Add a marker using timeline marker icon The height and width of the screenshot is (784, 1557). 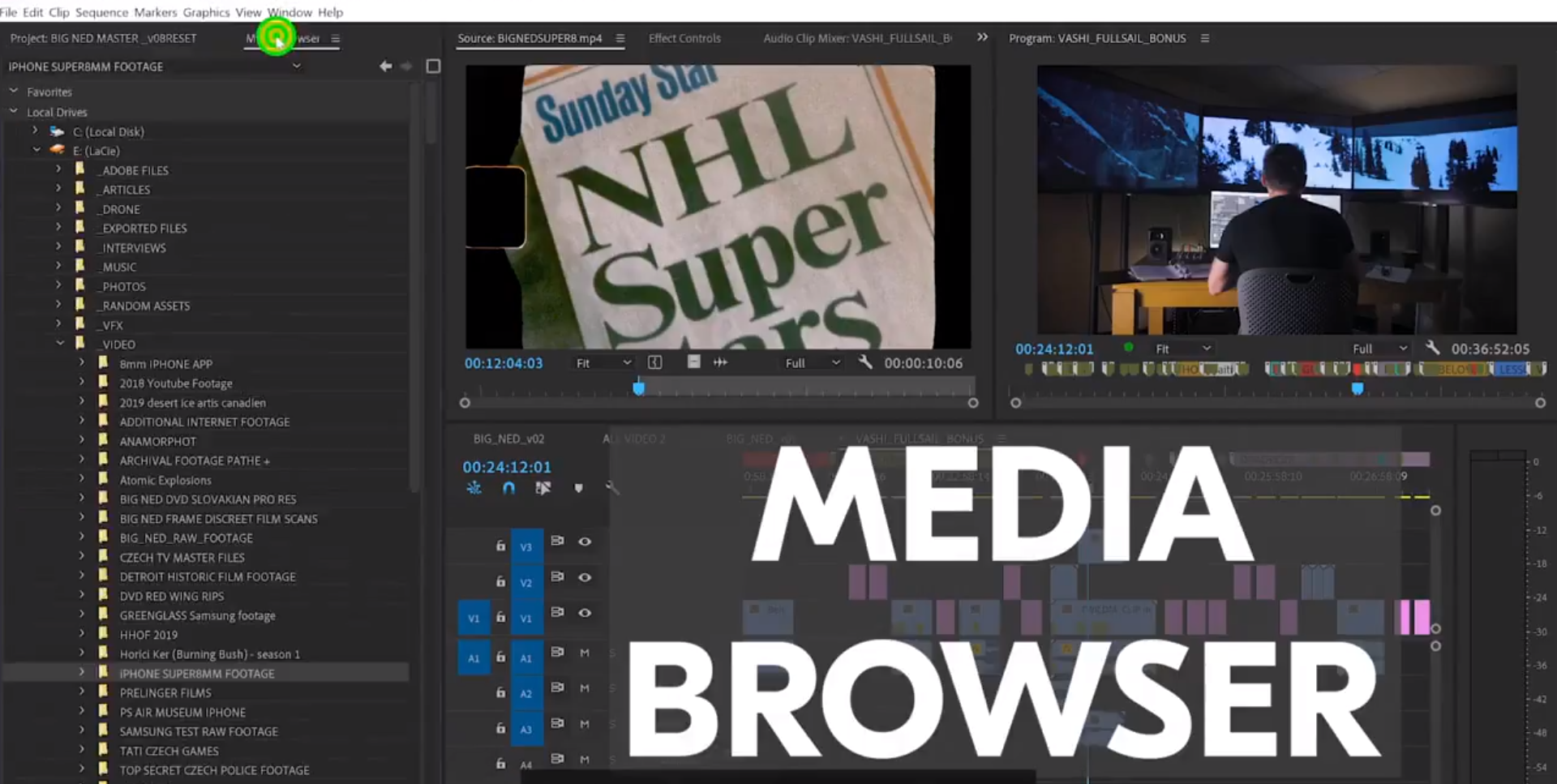click(x=578, y=488)
